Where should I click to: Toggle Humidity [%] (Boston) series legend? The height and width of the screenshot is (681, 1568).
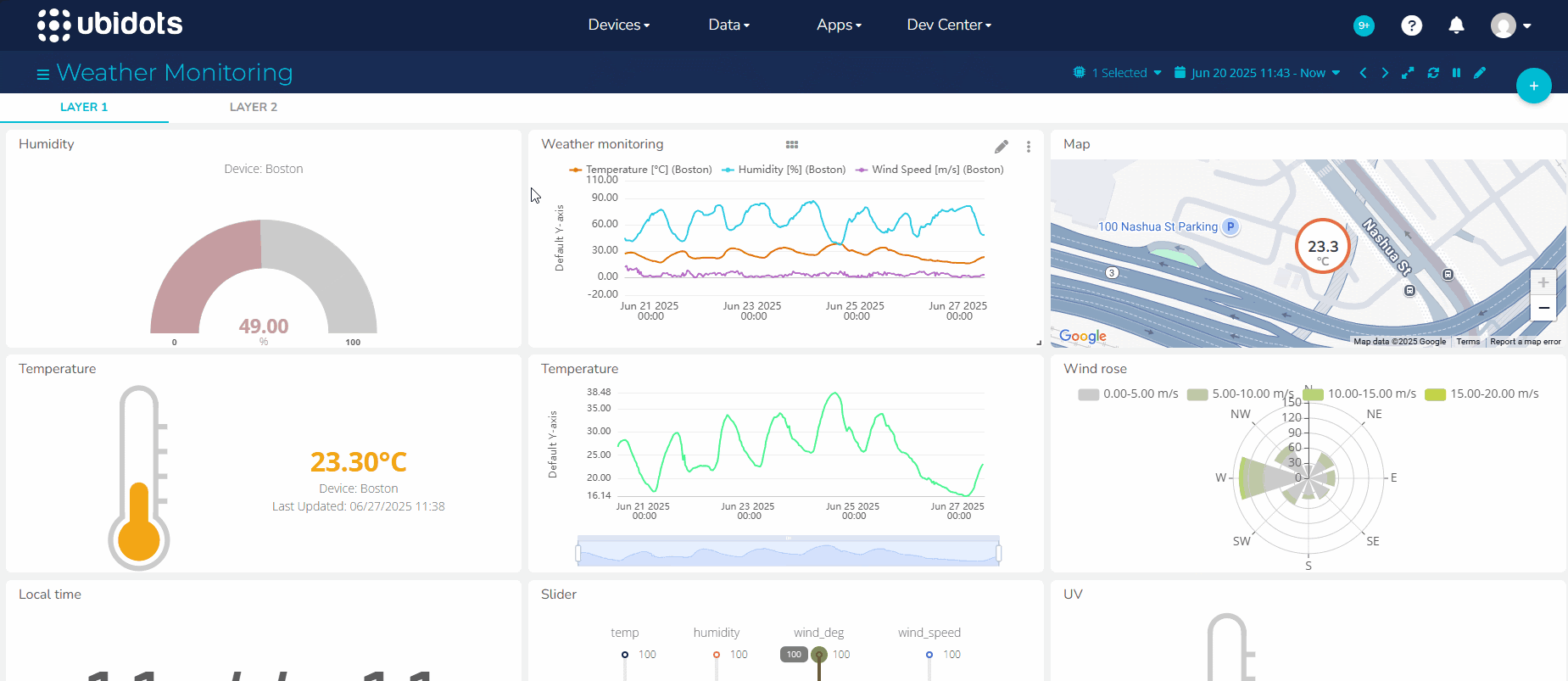784,170
